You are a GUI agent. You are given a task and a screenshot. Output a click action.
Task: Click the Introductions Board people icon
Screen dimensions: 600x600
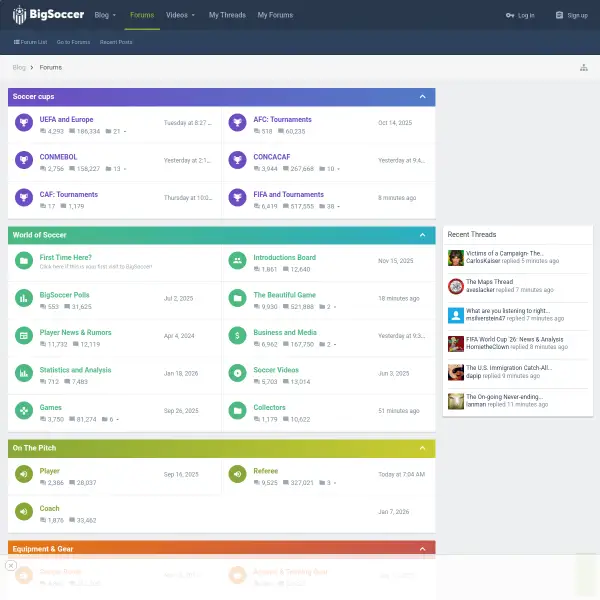click(237, 261)
